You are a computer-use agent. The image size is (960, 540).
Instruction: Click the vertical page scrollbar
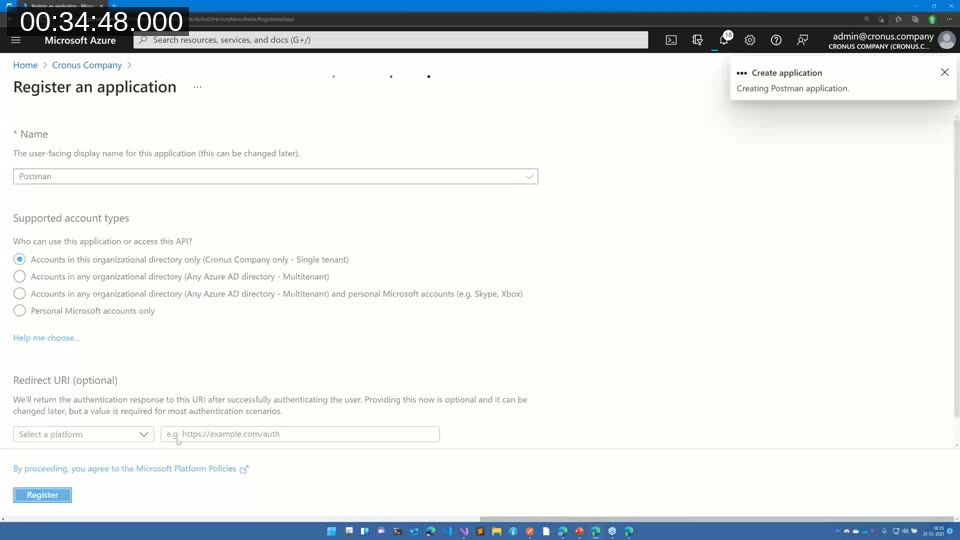[x=956, y=269]
